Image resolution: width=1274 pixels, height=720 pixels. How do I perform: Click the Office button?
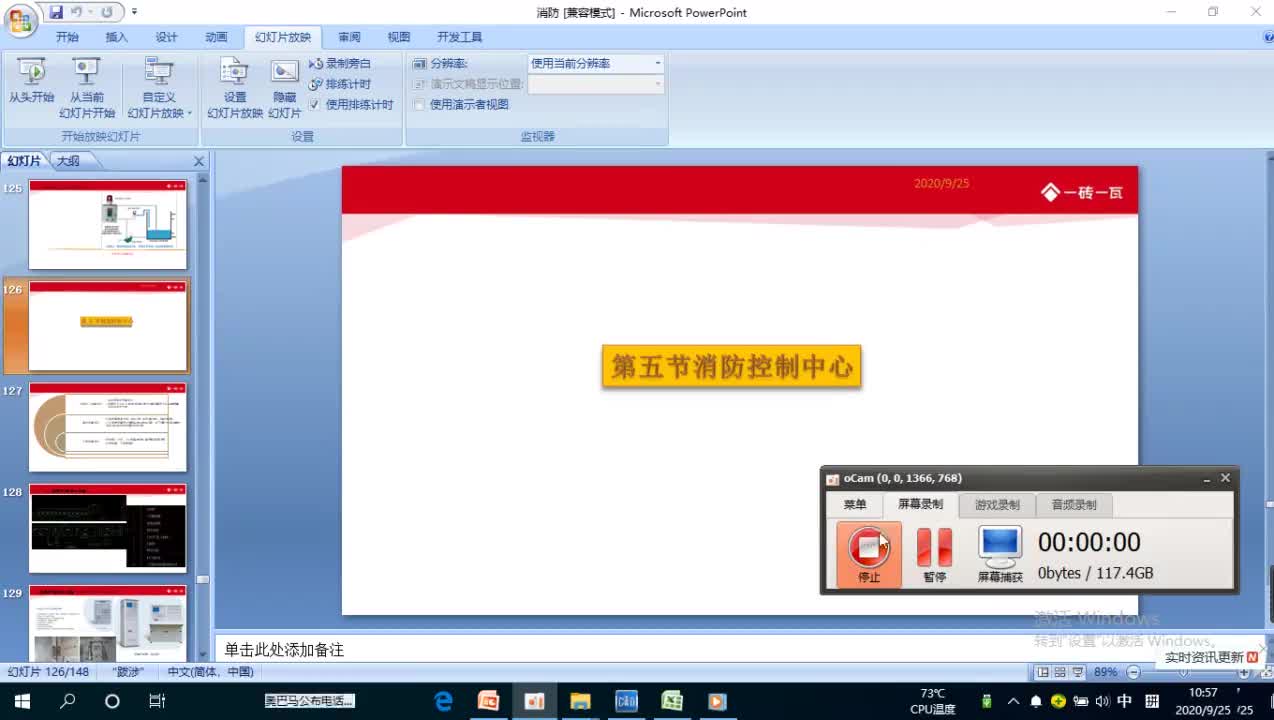point(20,20)
